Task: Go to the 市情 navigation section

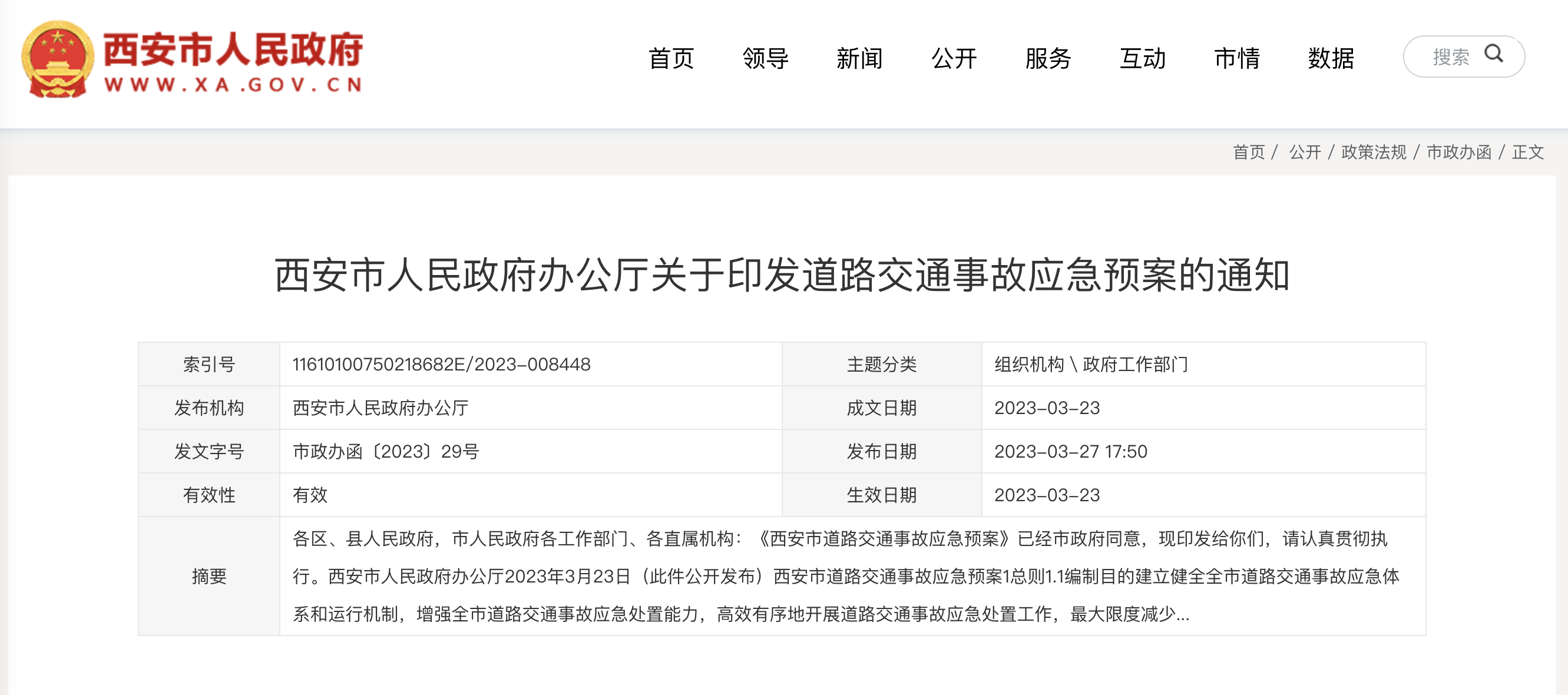Action: tap(1237, 58)
